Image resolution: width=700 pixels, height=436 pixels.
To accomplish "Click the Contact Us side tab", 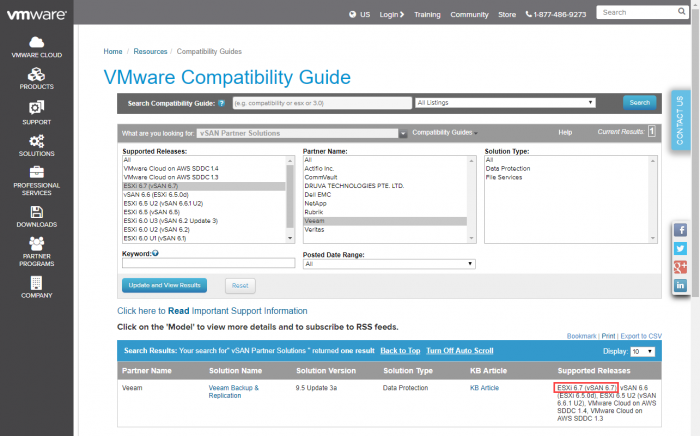I will pyautogui.click(x=680, y=120).
